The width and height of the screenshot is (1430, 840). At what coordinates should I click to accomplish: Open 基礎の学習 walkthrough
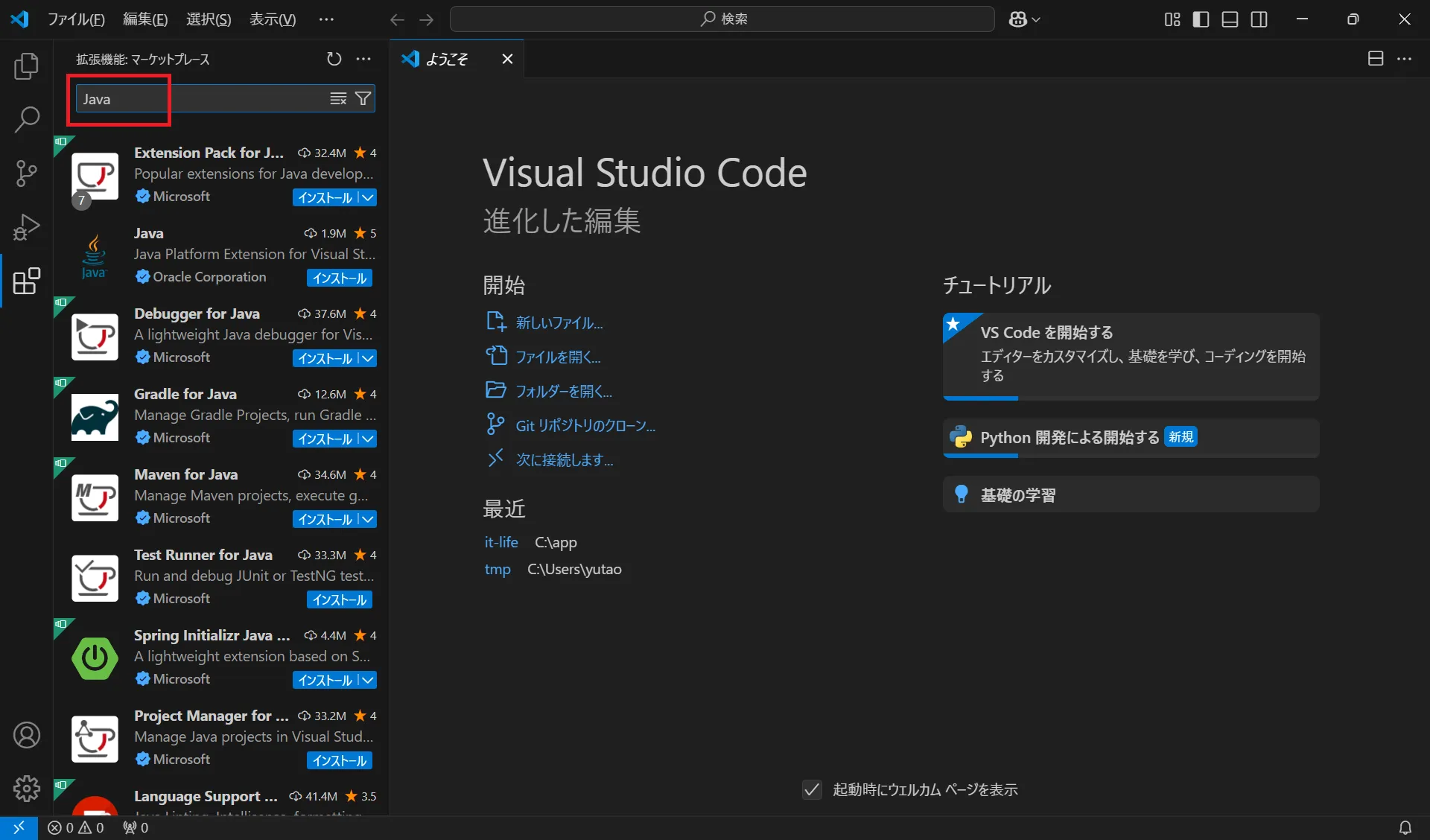tap(1131, 494)
